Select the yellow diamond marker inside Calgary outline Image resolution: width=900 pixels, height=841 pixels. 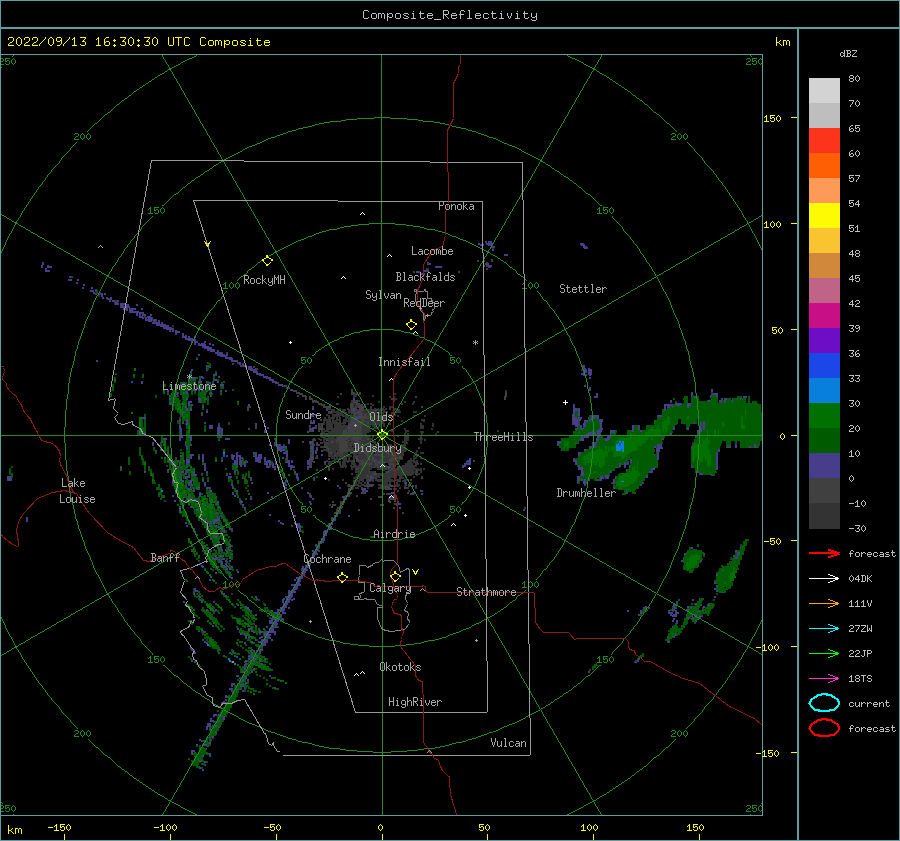click(395, 576)
